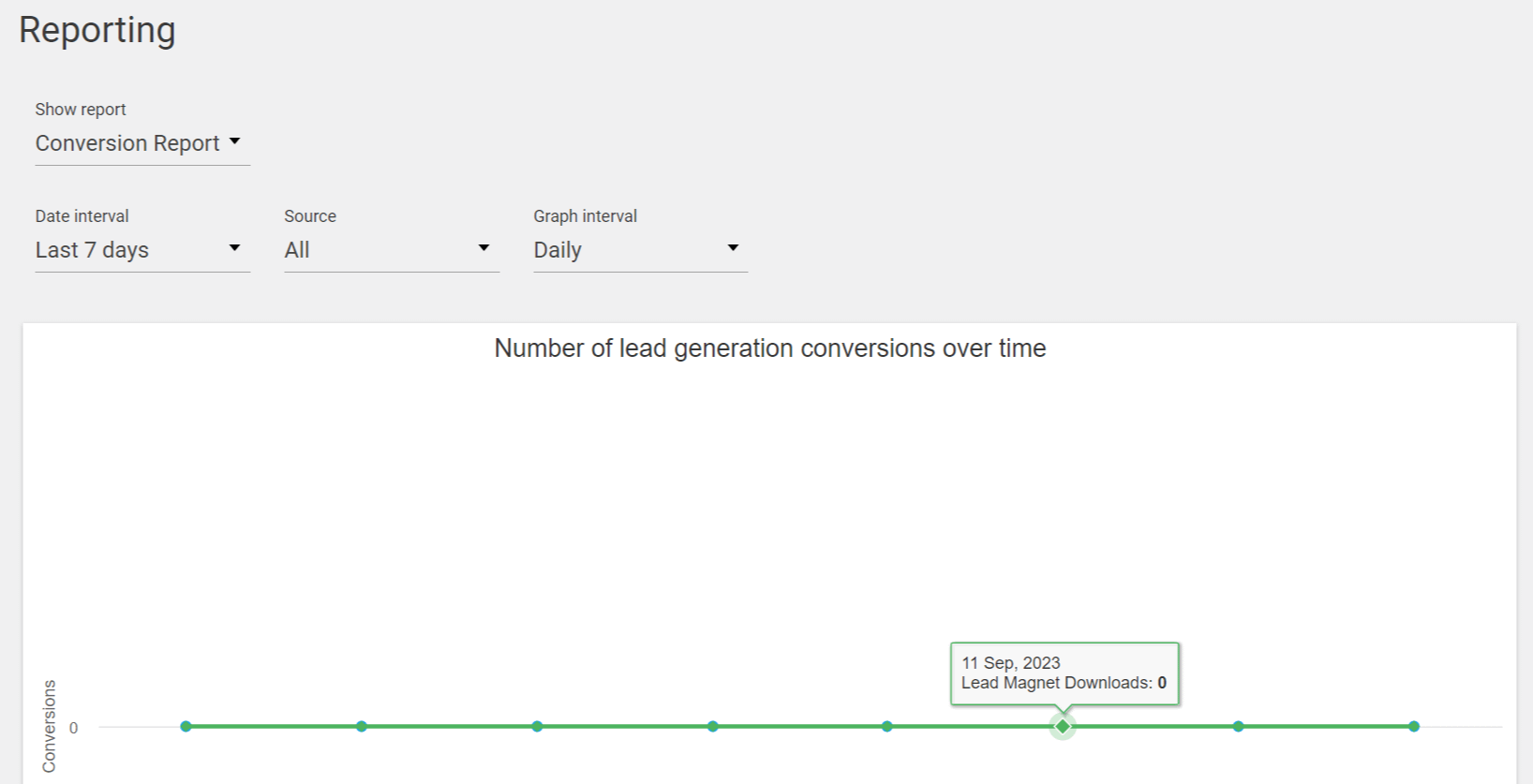The image size is (1533, 784).
Task: Click the data point right after 11 Sep
Action: 1238,726
